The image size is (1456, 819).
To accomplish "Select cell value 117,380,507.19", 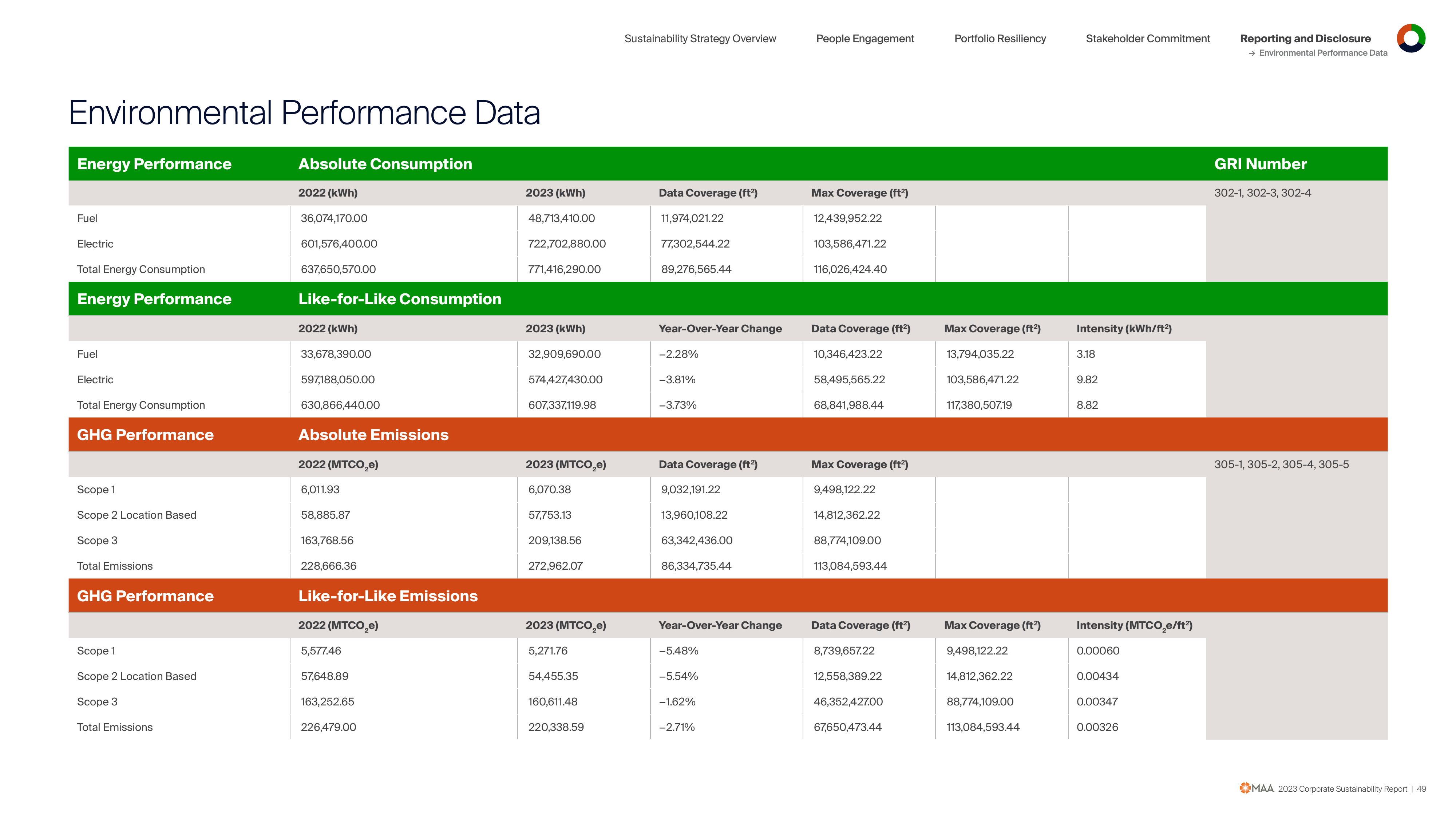I will tap(979, 405).
